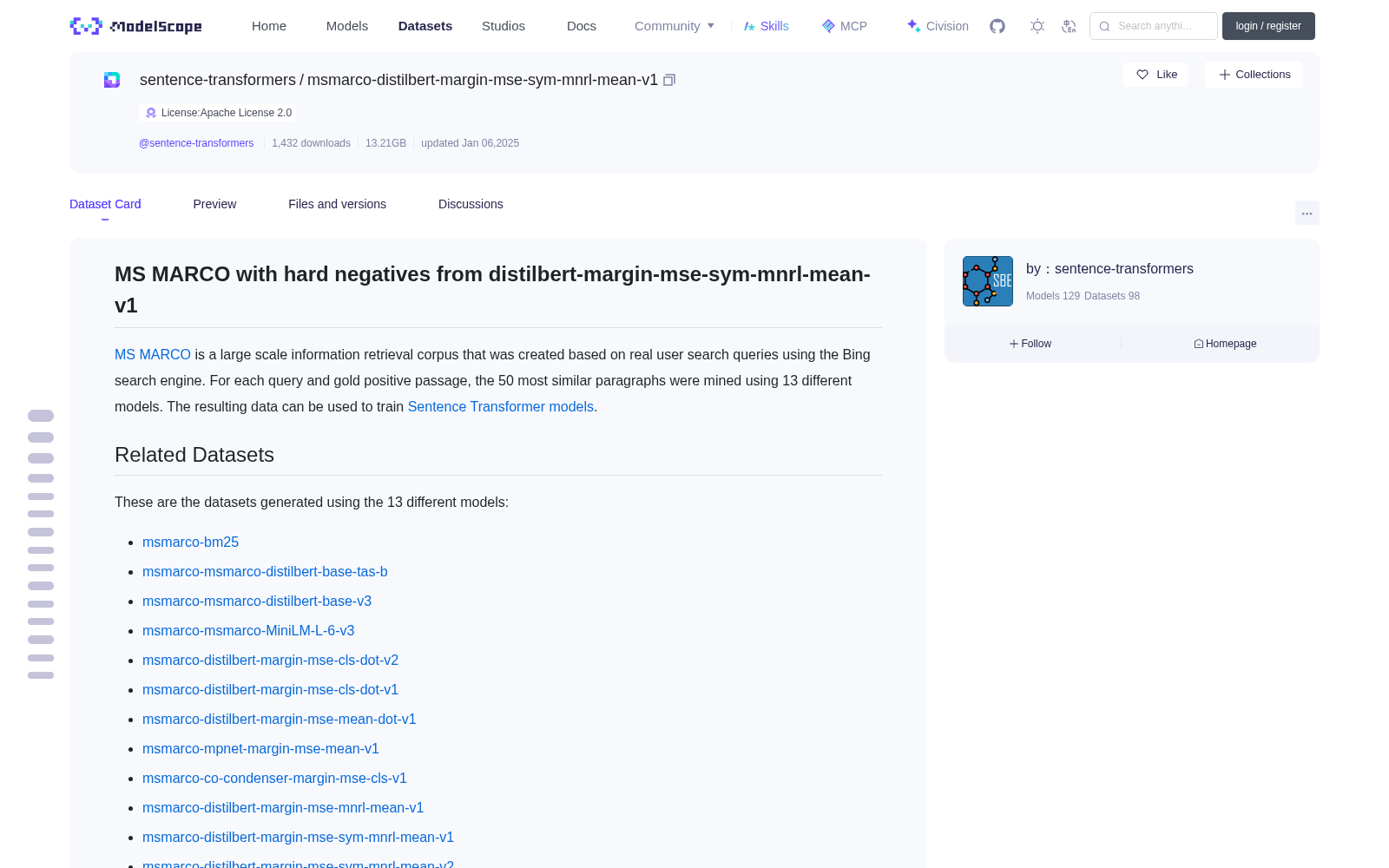
Task: Click the heart icon on Like
Action: pyautogui.click(x=1142, y=75)
